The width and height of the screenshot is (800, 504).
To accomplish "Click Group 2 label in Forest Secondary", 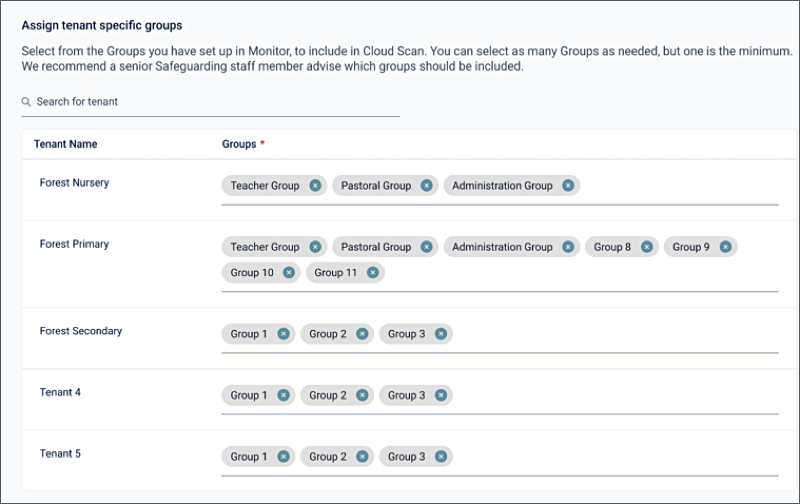I will (328, 334).
